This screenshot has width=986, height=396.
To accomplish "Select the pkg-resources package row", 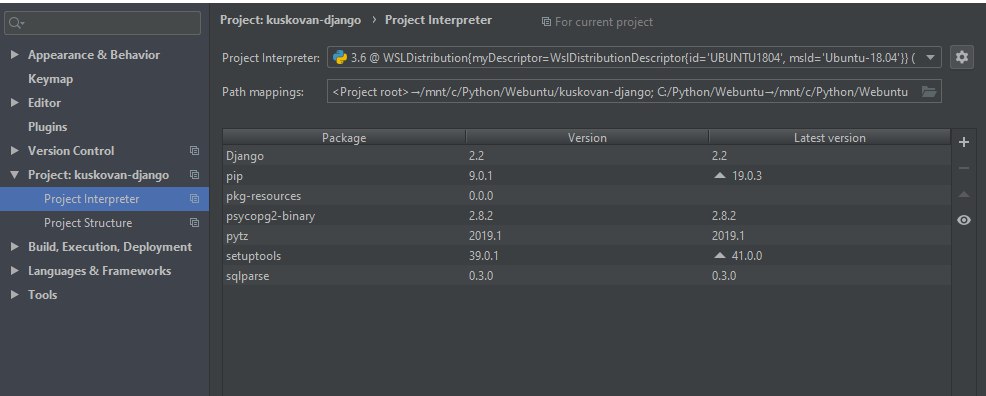I will pyautogui.click(x=587, y=195).
